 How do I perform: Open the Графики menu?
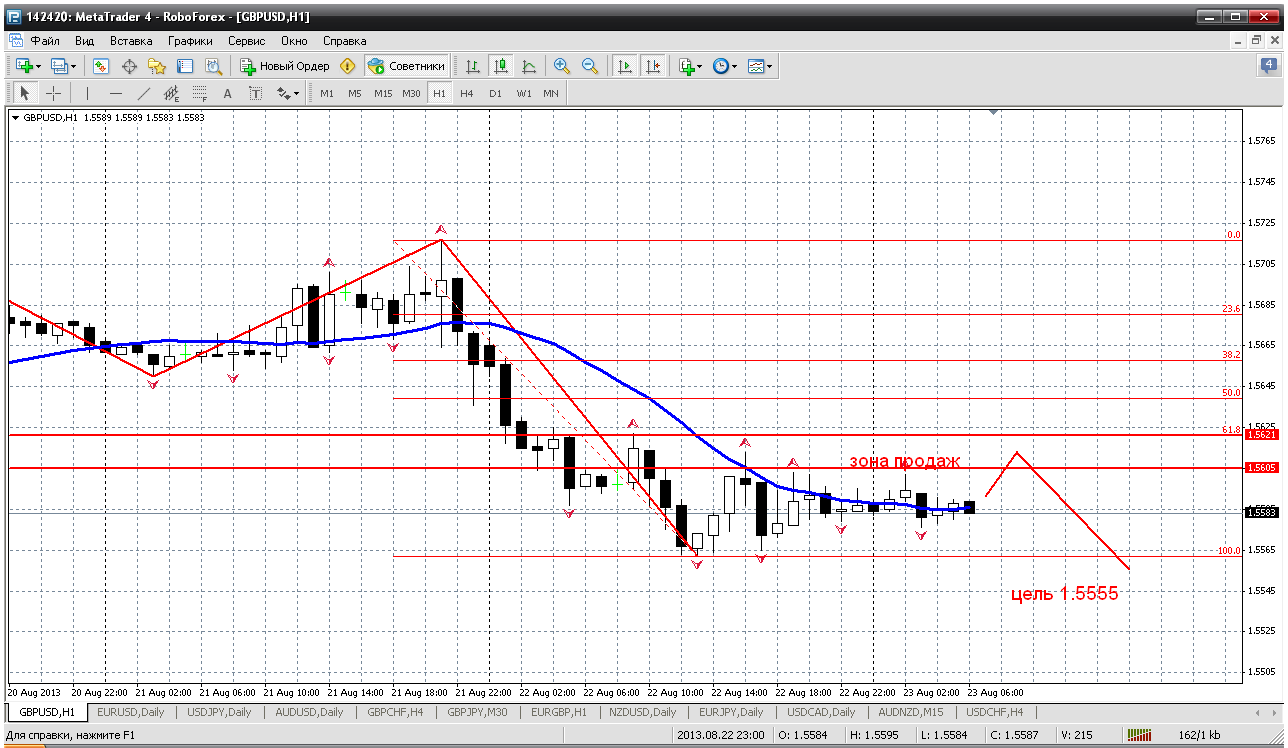(190, 41)
